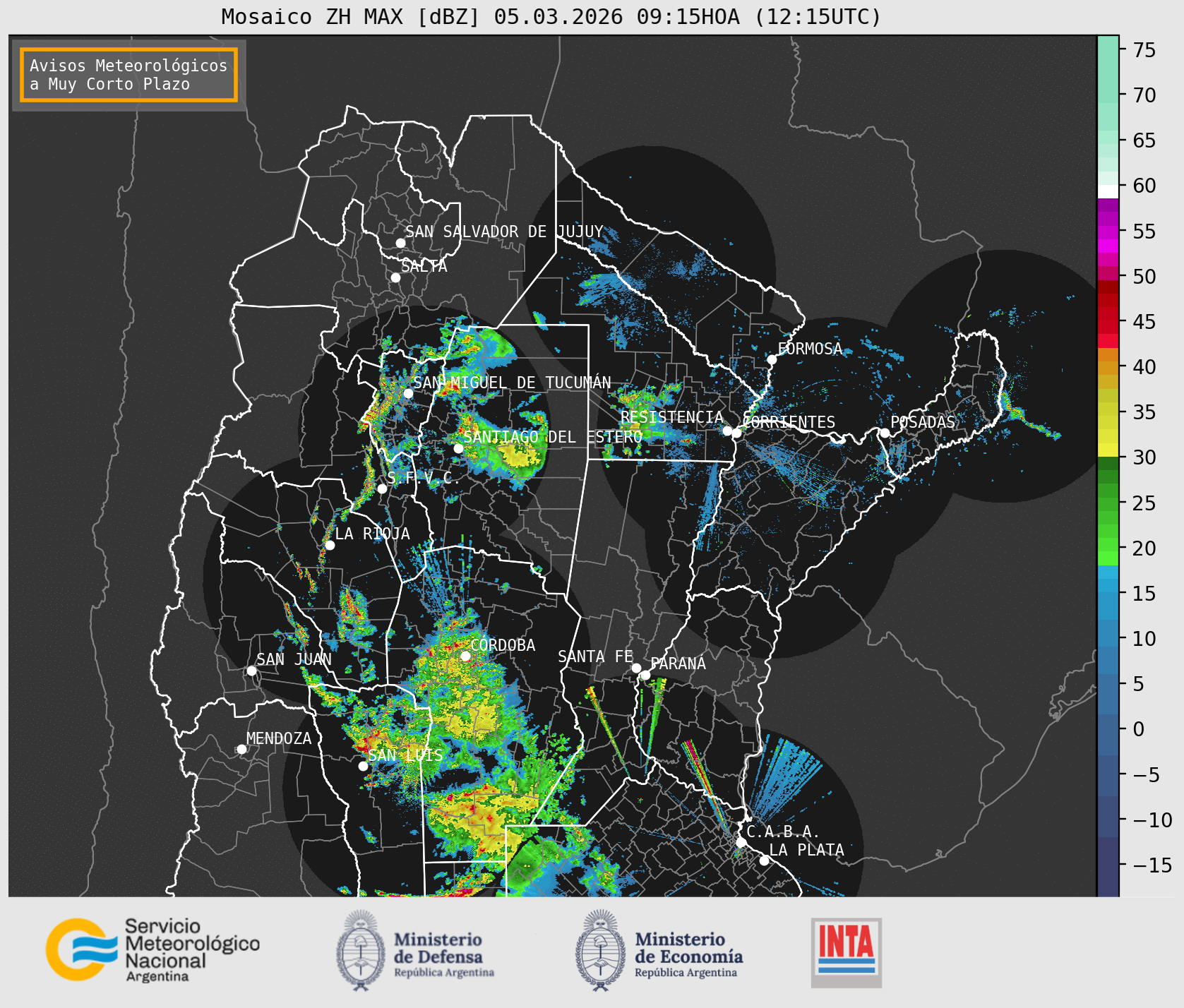Select the Resistencia city marker

pyautogui.click(x=727, y=431)
